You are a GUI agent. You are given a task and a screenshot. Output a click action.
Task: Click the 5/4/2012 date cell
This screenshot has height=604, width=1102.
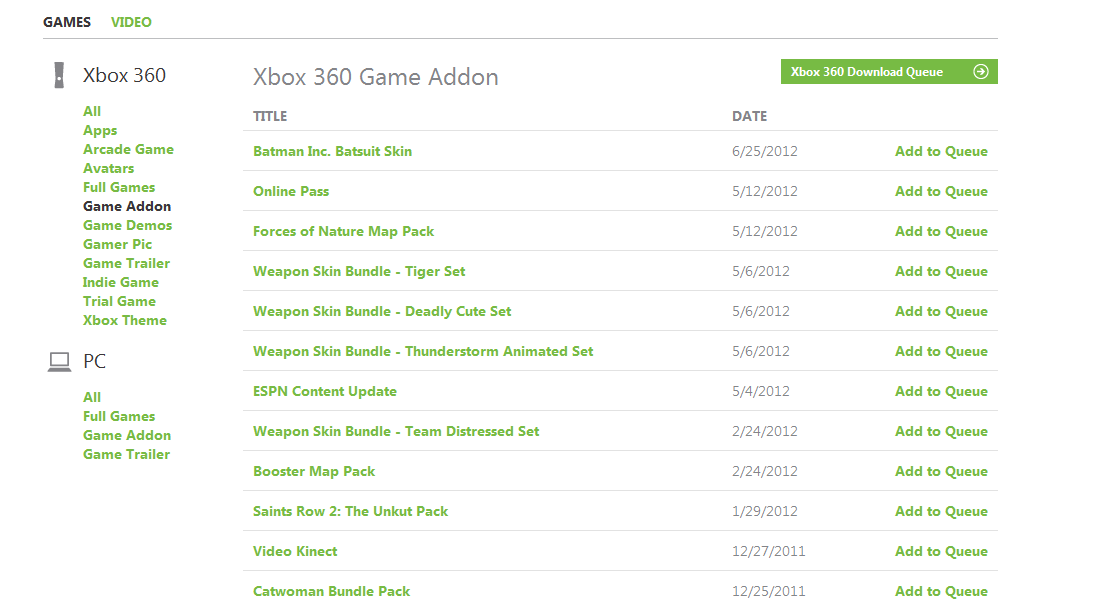pyautogui.click(x=760, y=392)
